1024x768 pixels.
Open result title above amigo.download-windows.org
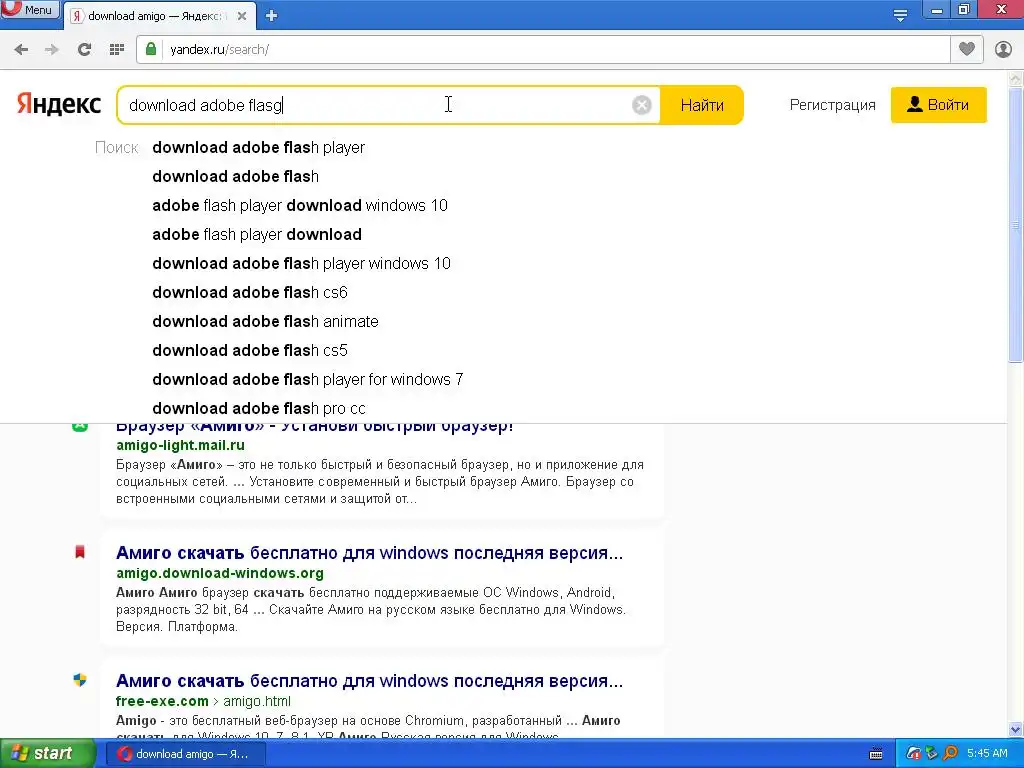point(370,552)
